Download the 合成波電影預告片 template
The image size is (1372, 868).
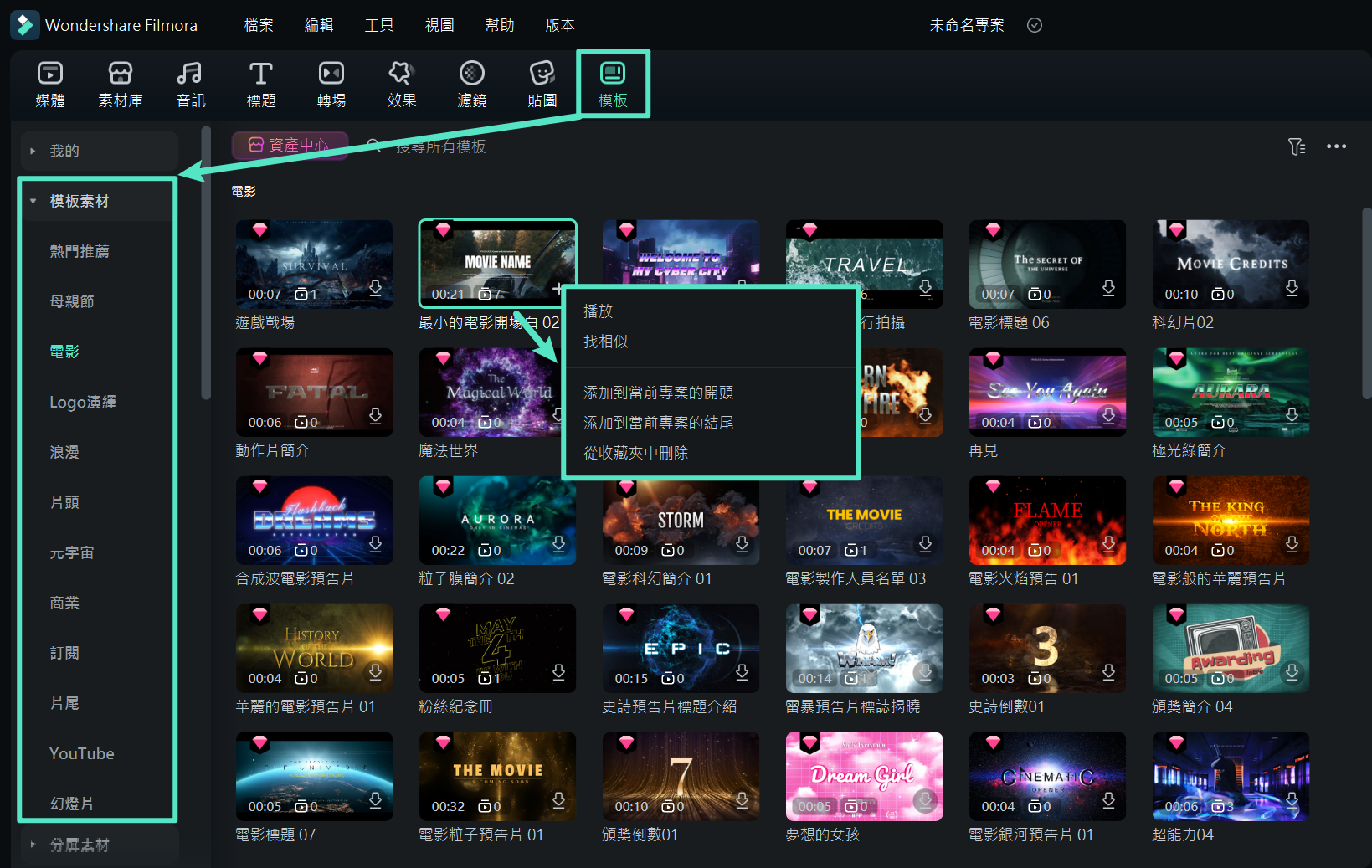tap(375, 544)
